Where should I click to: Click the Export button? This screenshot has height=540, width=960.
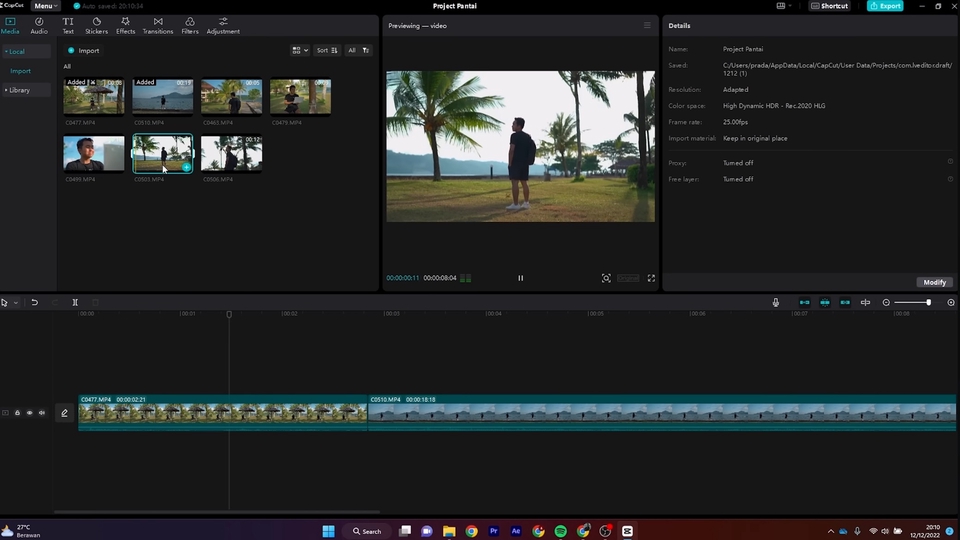[x=885, y=6]
